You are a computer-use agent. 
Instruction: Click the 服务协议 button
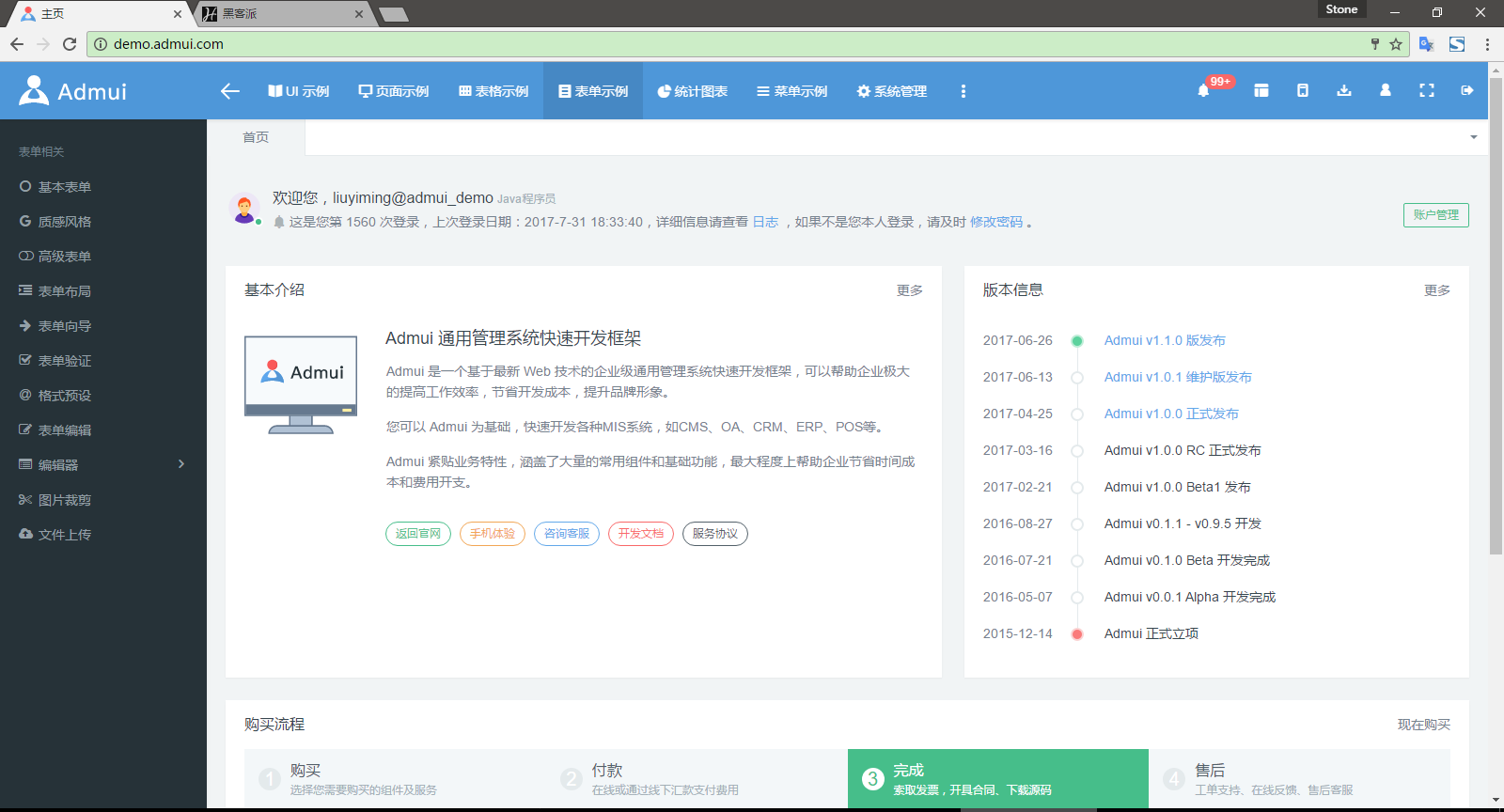pos(715,534)
